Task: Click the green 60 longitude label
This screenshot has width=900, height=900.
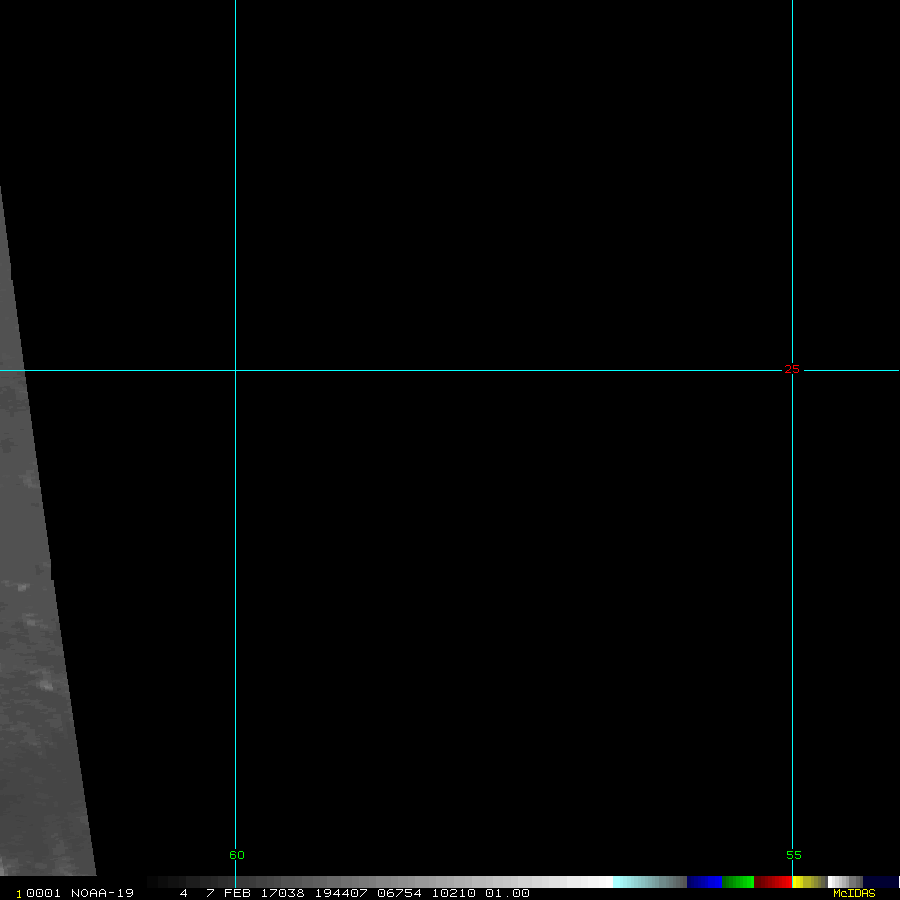Action: click(236, 855)
